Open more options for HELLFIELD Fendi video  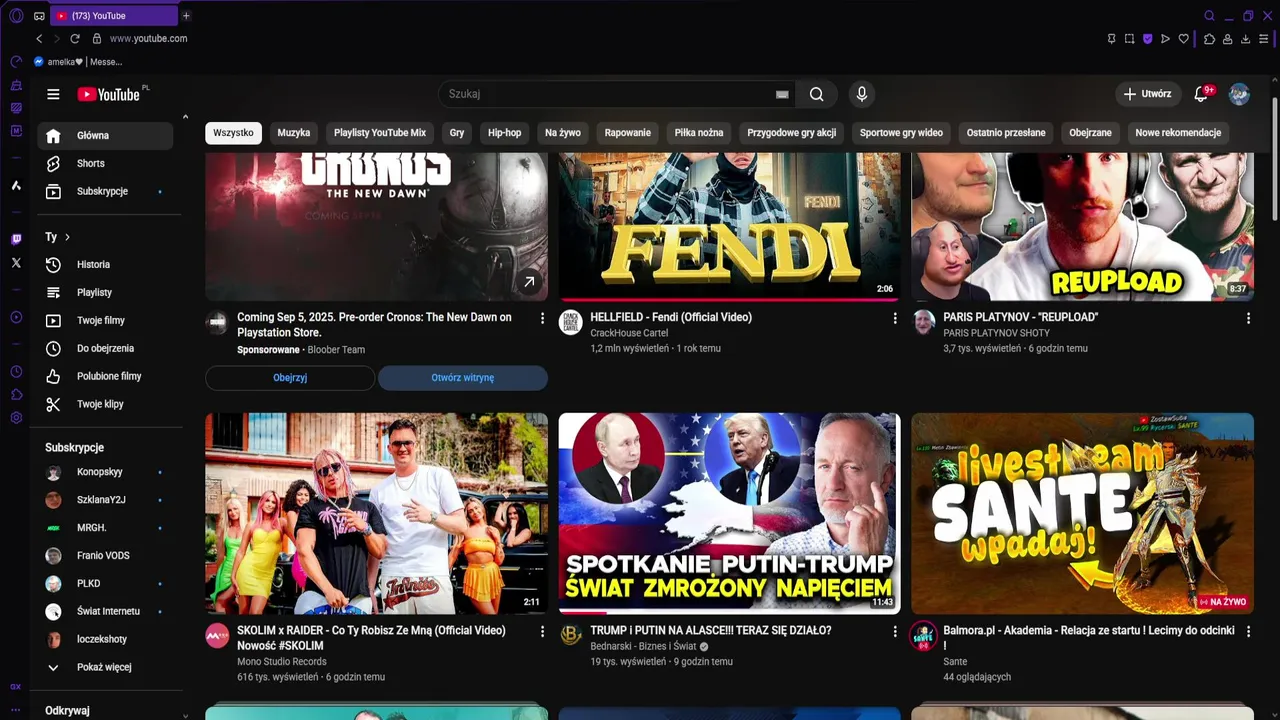[x=895, y=318]
